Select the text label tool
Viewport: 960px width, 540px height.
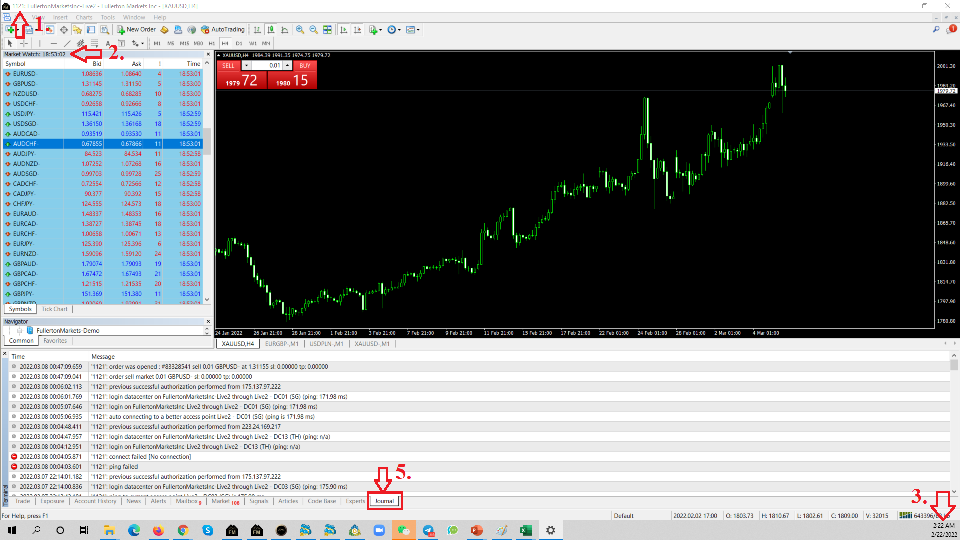(121, 43)
